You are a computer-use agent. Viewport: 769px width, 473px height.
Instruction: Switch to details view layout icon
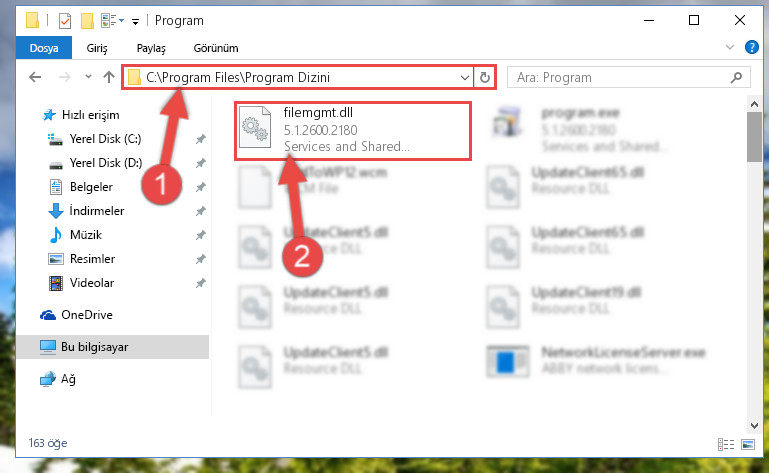coord(726,445)
